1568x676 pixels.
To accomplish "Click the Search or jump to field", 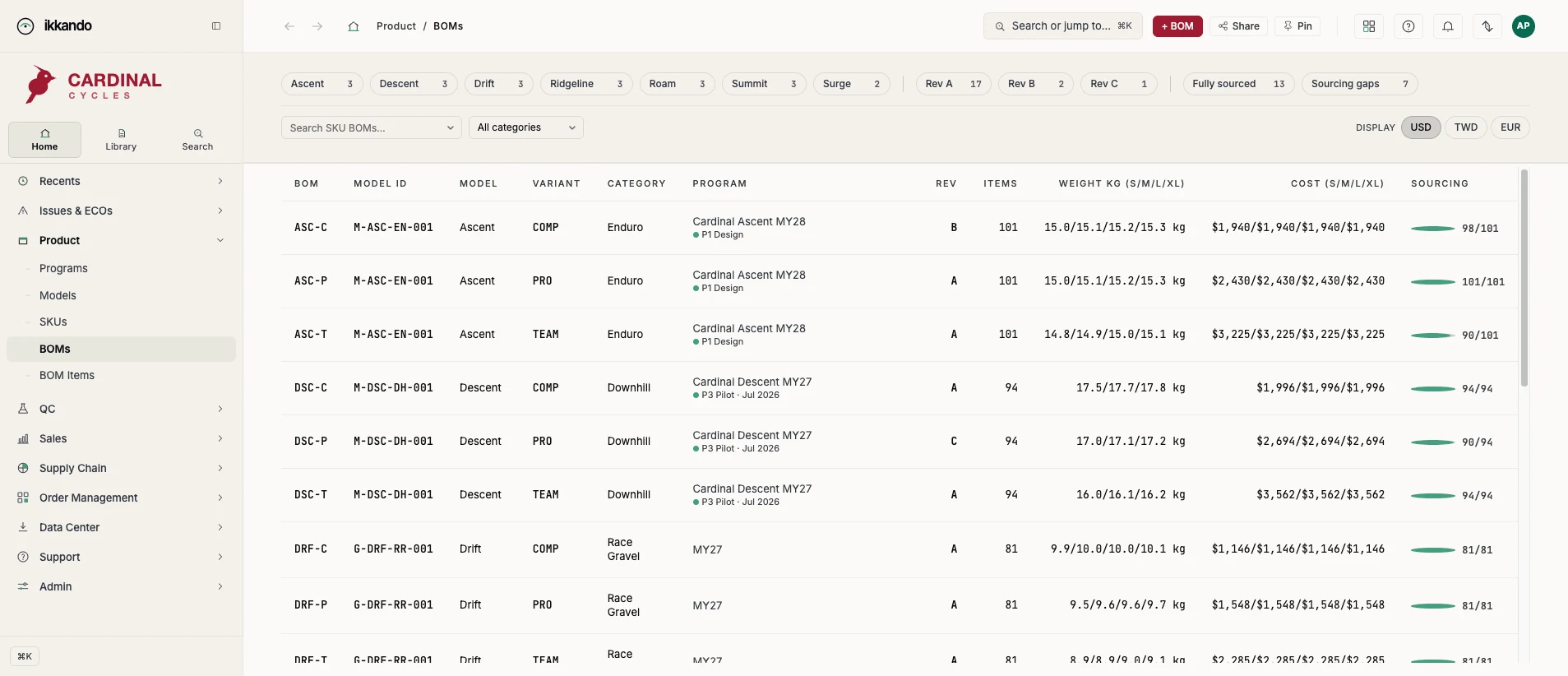I will pos(1063,26).
